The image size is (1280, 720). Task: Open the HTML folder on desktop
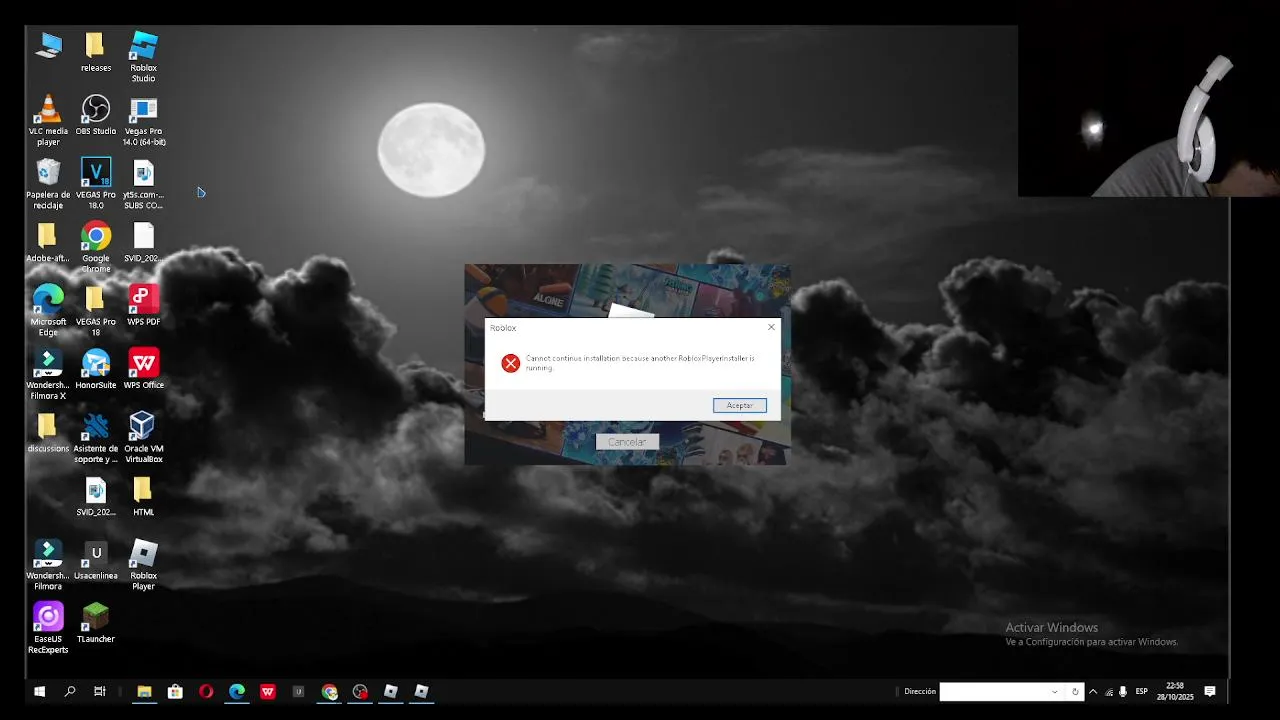[x=144, y=496]
